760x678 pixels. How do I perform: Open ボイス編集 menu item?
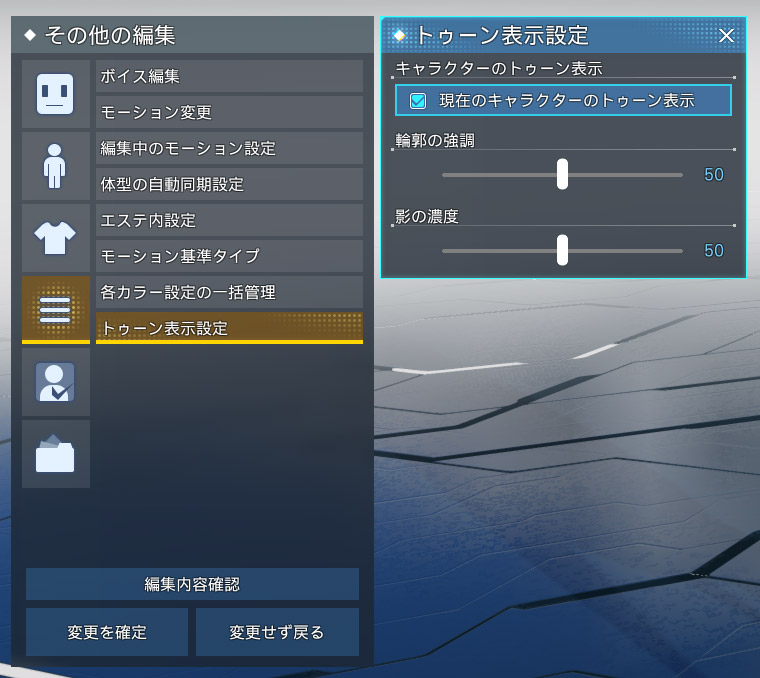(x=229, y=76)
